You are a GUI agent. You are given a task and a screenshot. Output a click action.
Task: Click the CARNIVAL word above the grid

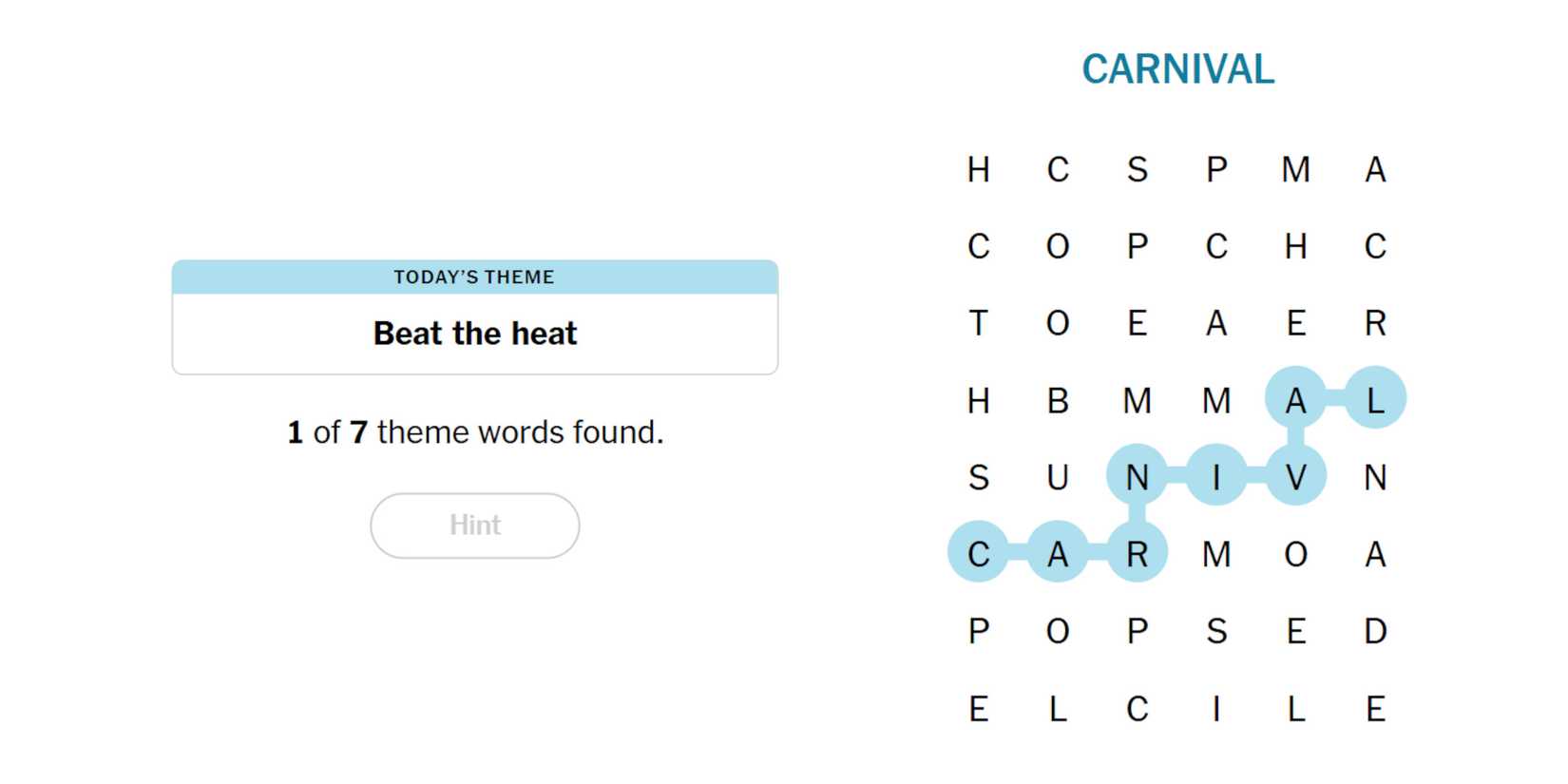(x=1177, y=69)
